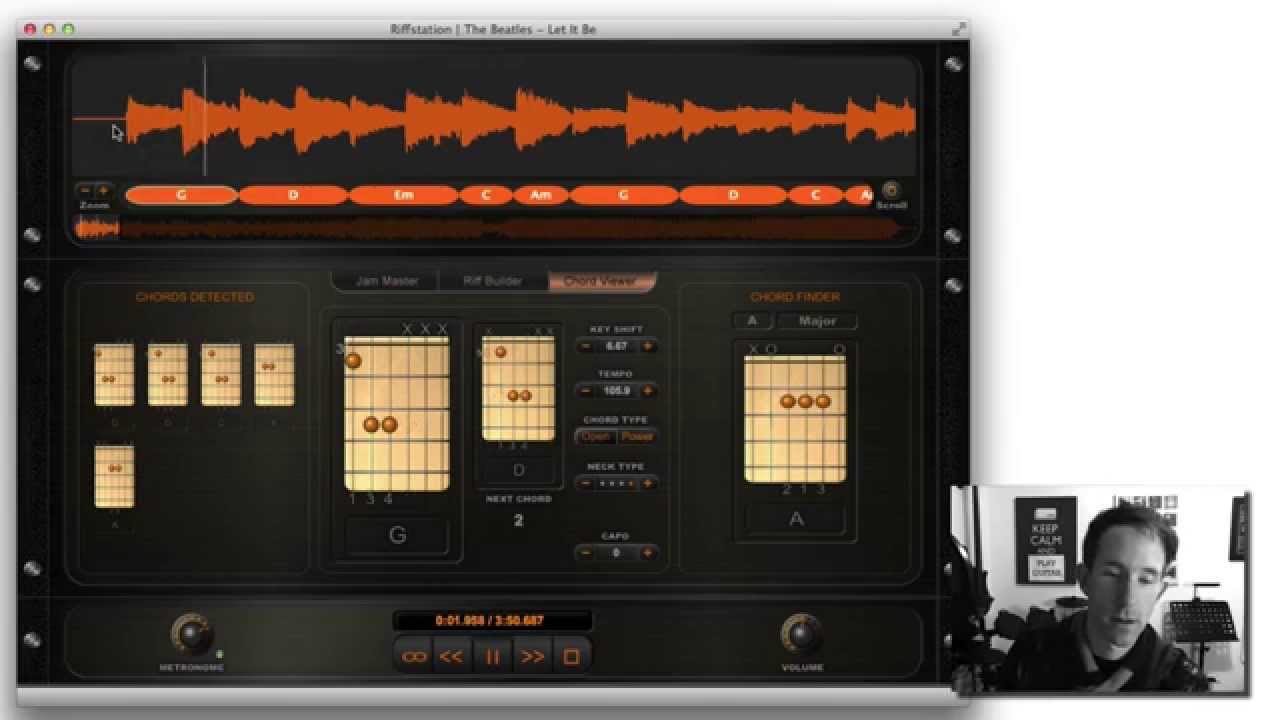Click the main orange waveform display
The width and height of the screenshot is (1280, 720).
pos(494,118)
